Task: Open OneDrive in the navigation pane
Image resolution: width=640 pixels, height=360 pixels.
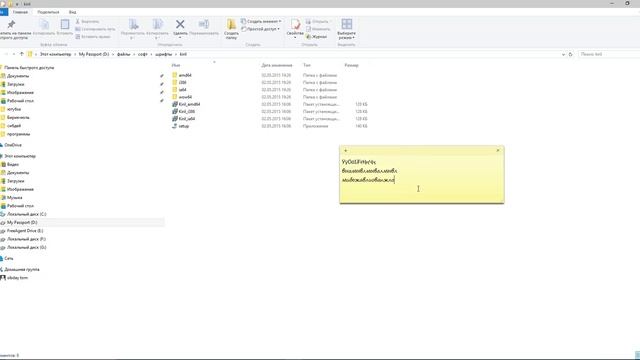Action: point(13,145)
